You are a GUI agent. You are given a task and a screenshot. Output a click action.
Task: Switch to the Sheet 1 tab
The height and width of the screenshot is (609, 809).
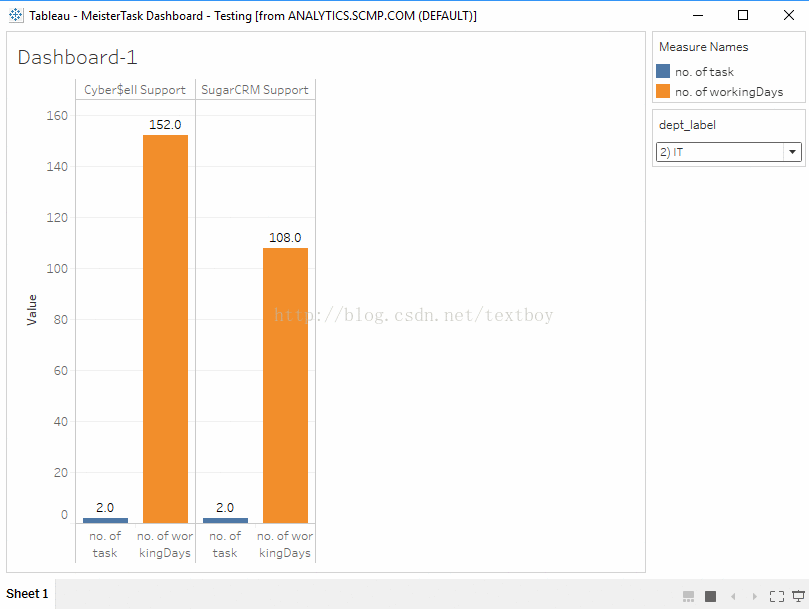point(27,594)
